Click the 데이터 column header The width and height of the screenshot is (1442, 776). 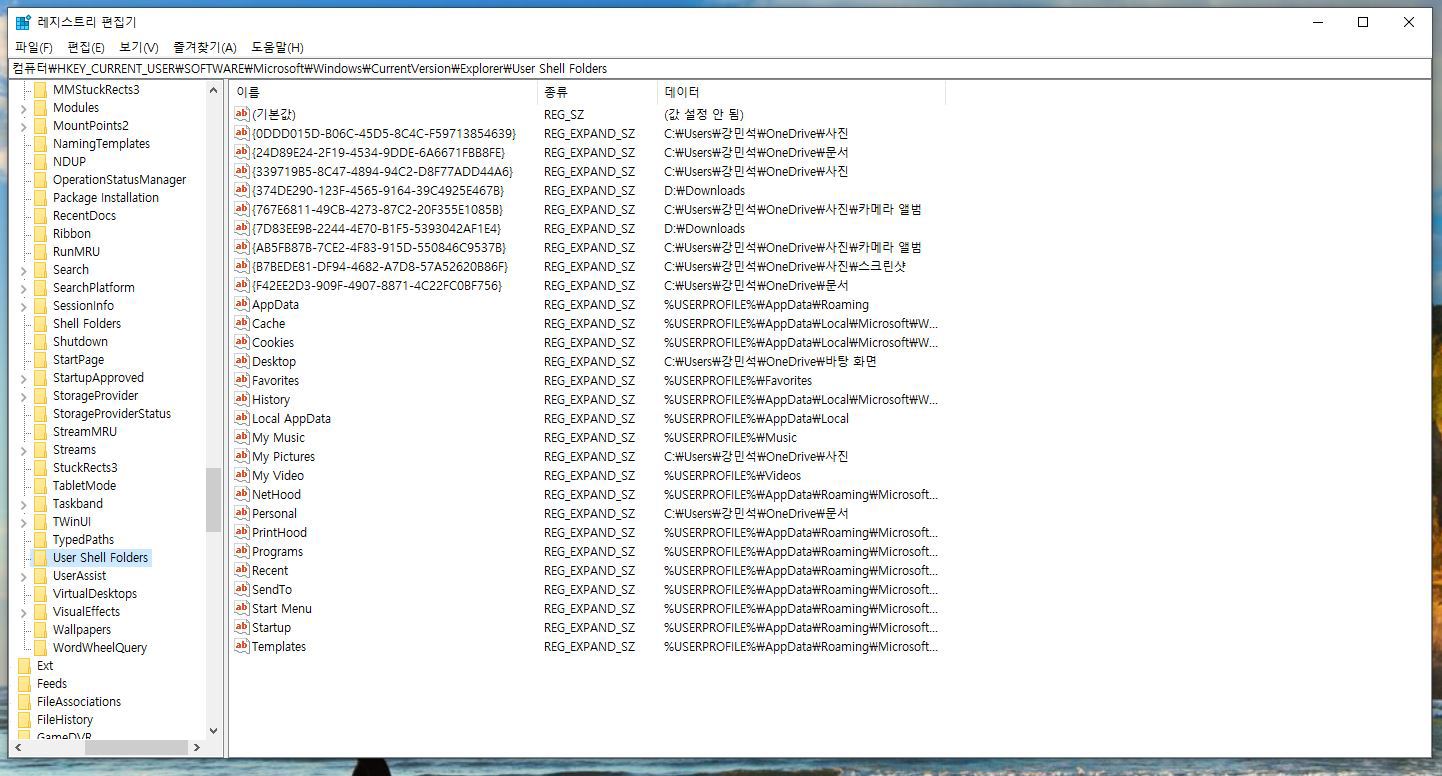tap(801, 92)
